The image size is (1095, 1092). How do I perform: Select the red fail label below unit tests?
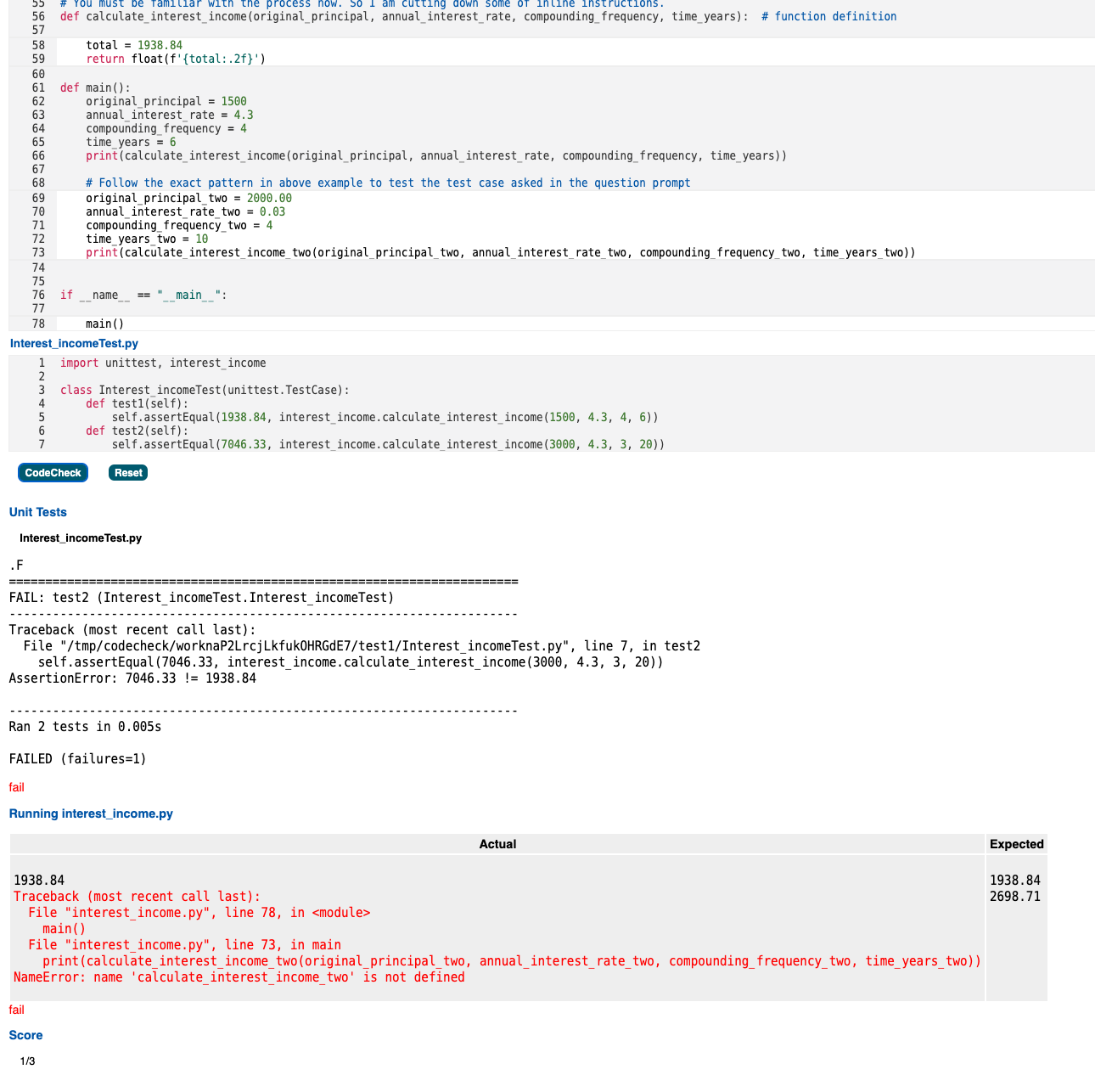coord(16,787)
